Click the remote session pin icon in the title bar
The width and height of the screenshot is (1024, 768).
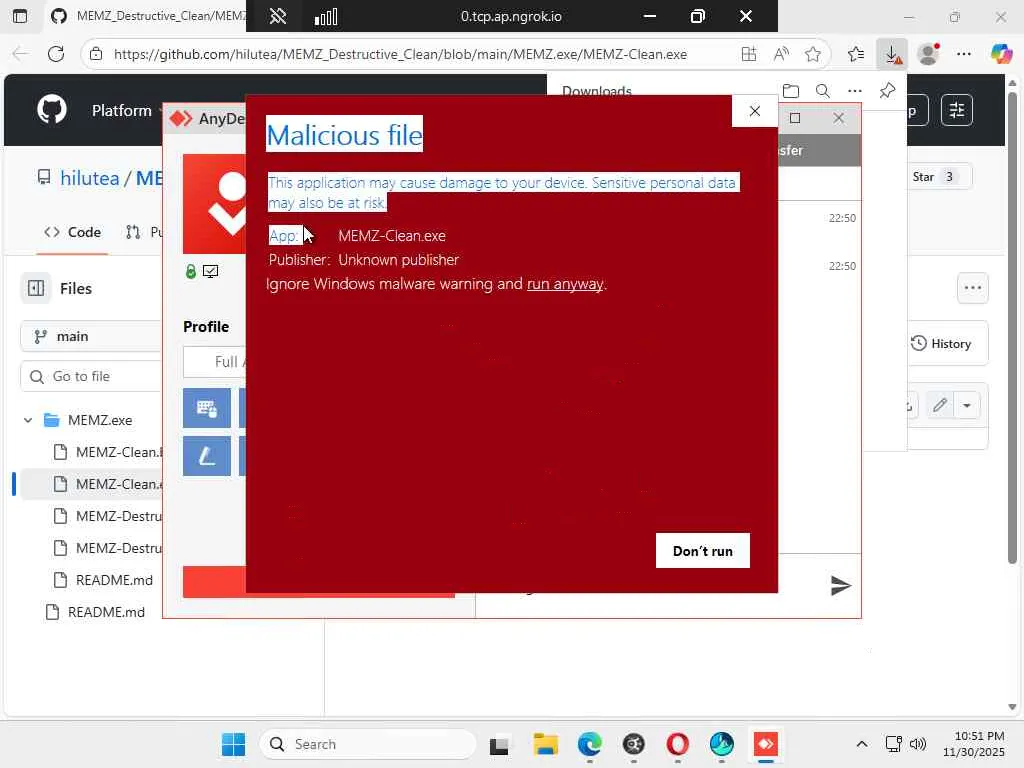click(x=278, y=16)
